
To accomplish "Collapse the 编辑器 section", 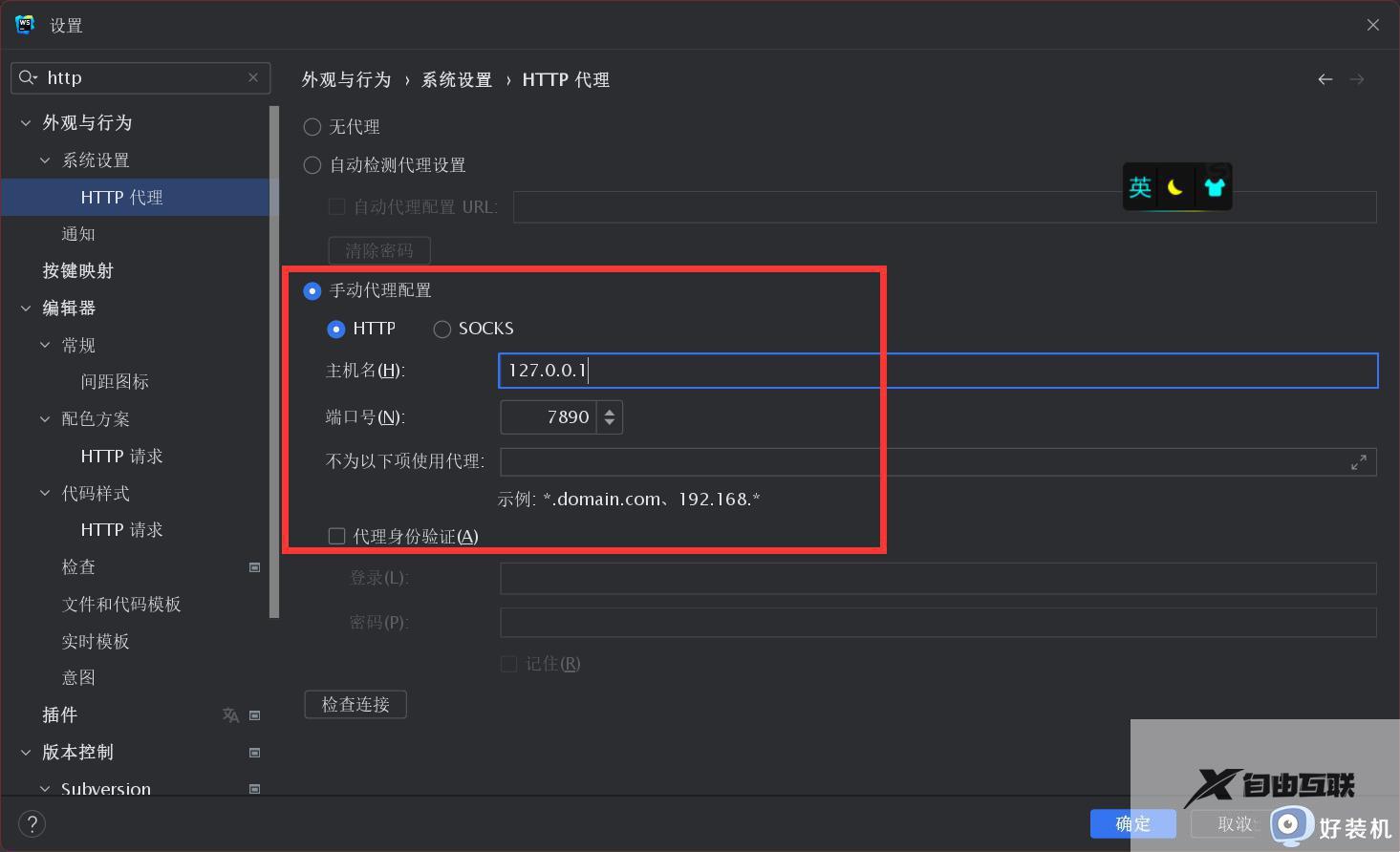I will click(x=24, y=308).
